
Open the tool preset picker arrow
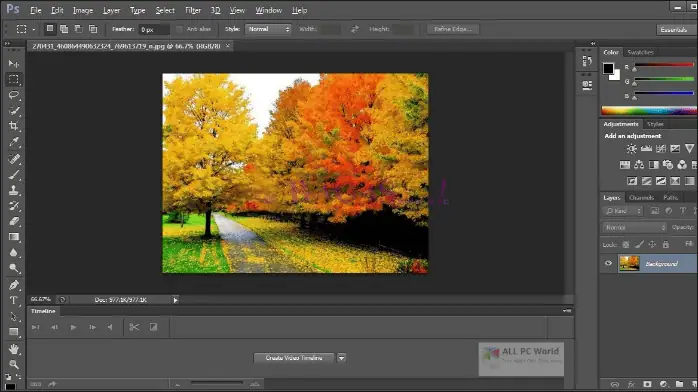[x=33, y=29]
